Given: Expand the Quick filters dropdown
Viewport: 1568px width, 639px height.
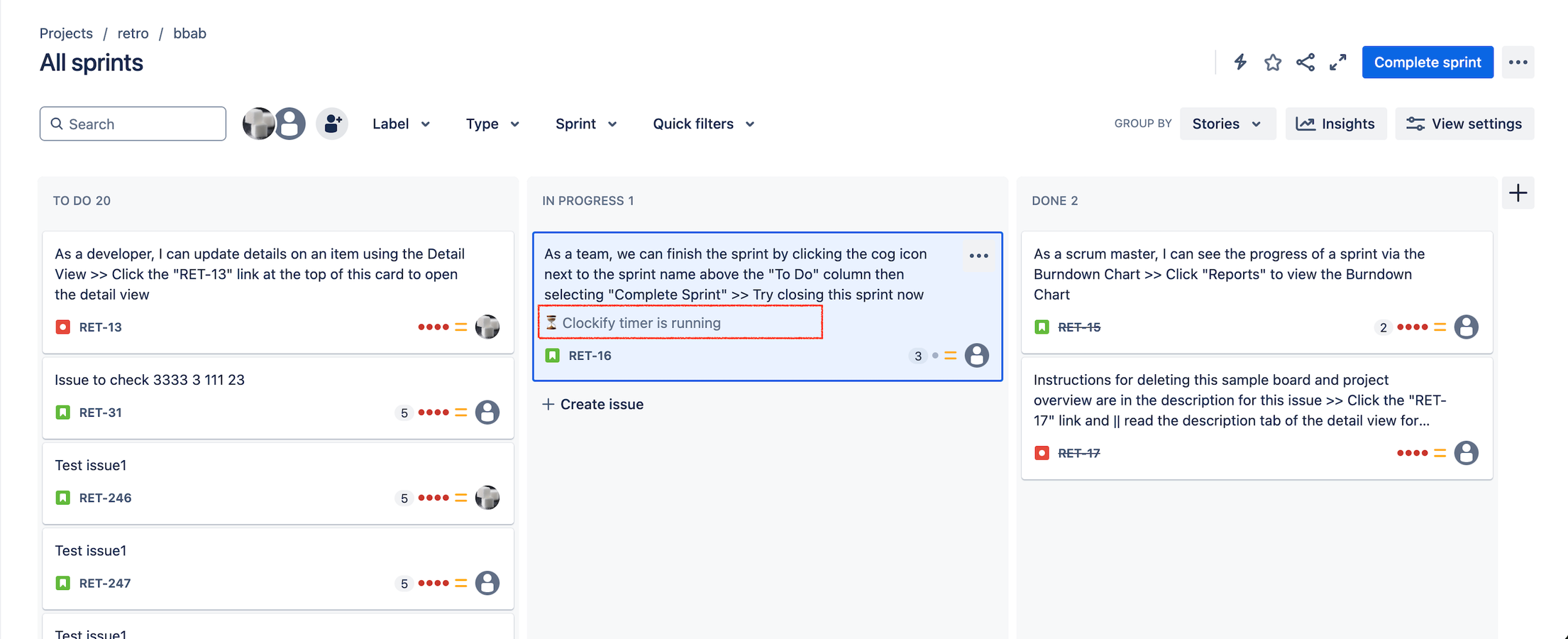Looking at the screenshot, I should point(703,124).
